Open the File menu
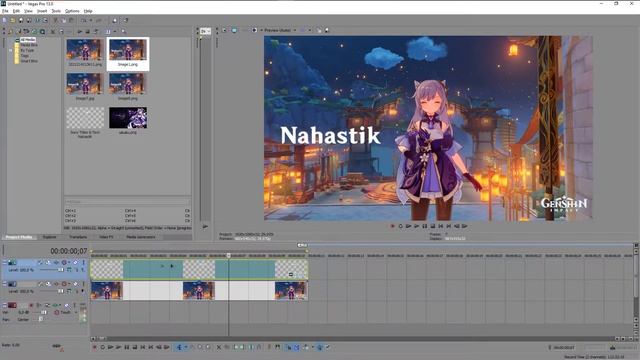 tap(5, 11)
